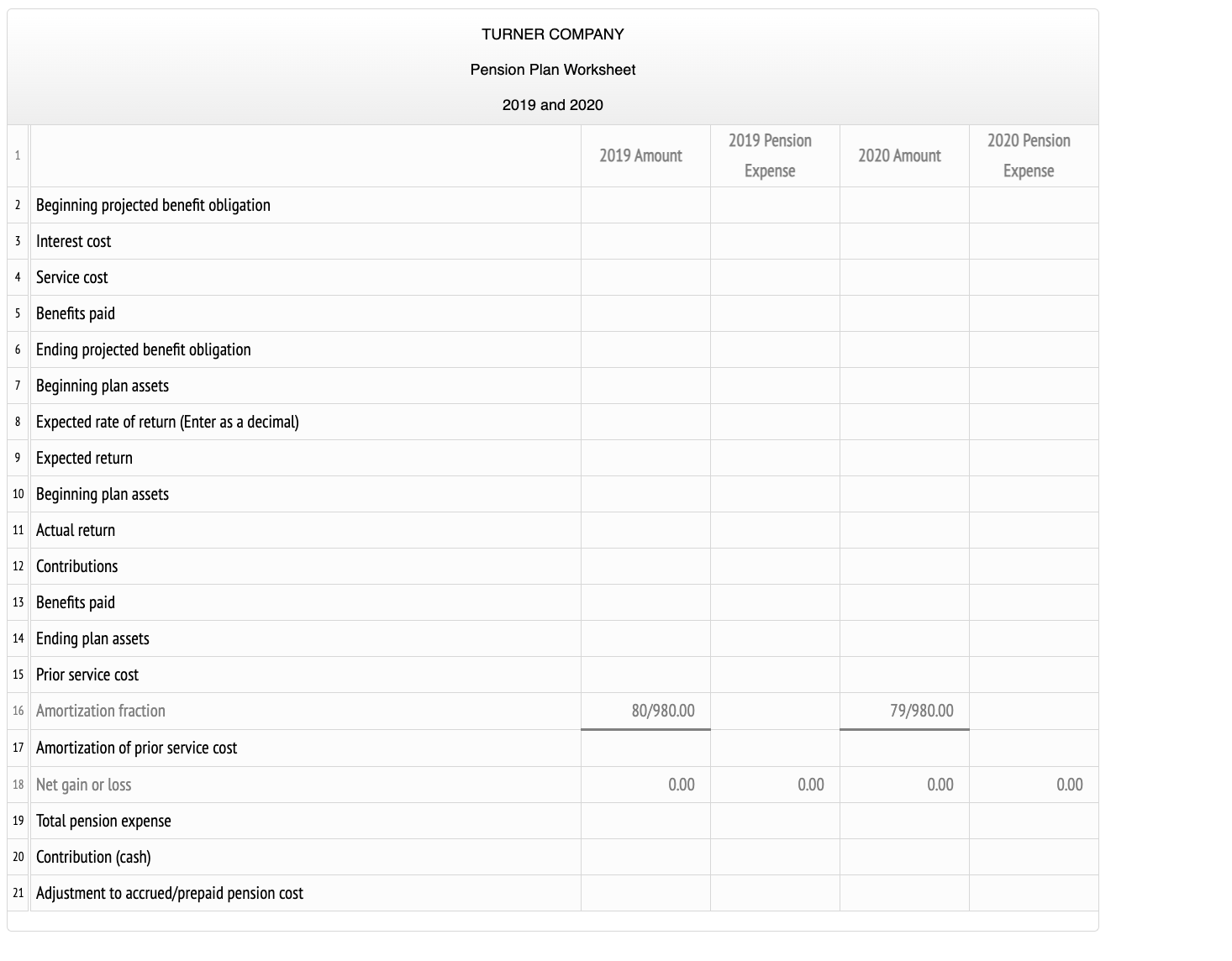Click the 2019 Amount cell for Service cost
This screenshot has height=961, width=1232.
click(x=645, y=277)
